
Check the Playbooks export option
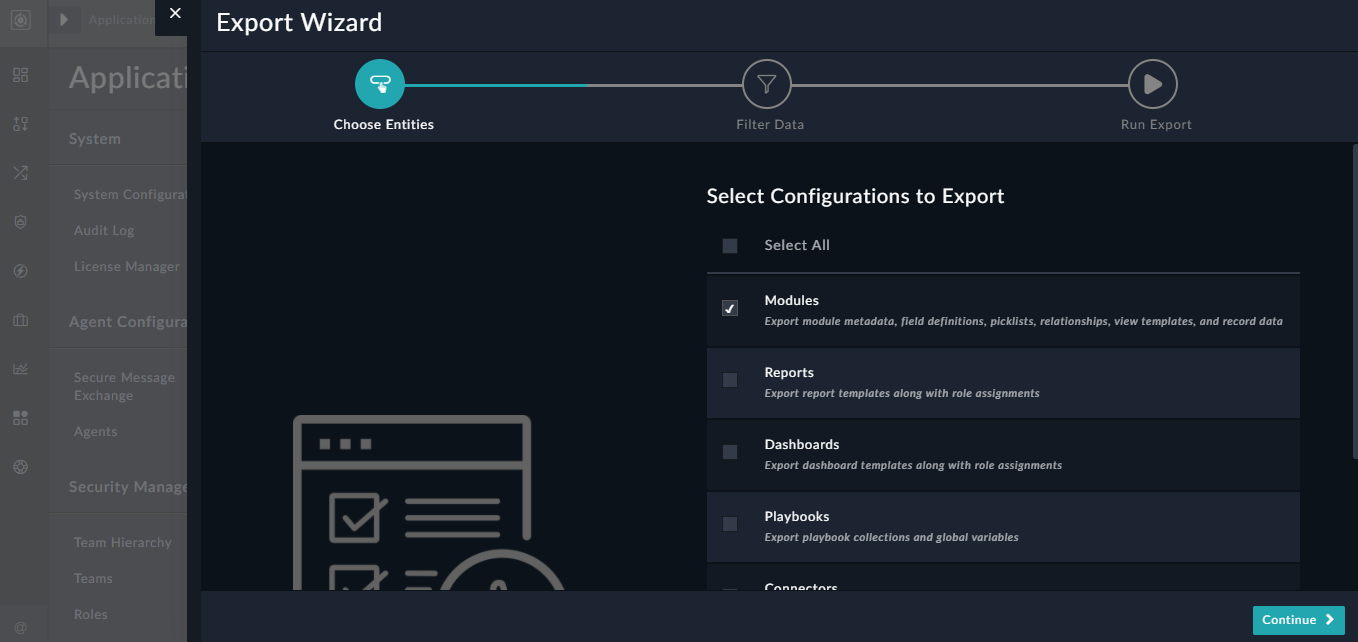[x=729, y=524]
